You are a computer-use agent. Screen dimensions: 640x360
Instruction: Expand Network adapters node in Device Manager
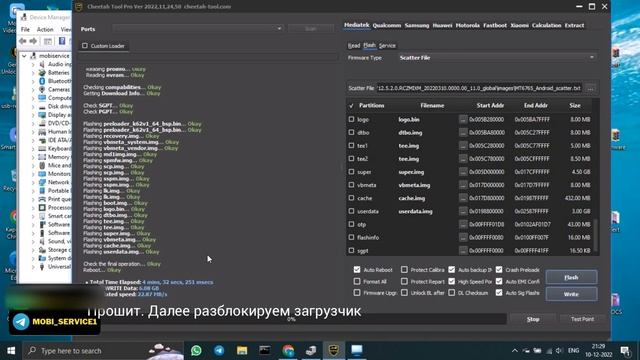tap(33, 182)
